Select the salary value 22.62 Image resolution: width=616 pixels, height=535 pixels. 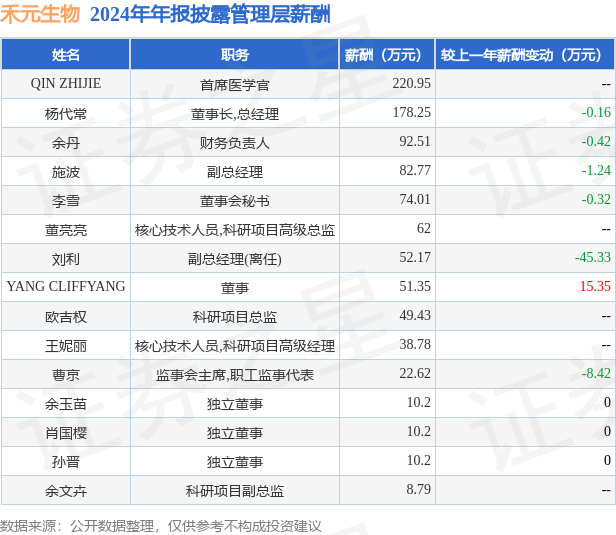pos(415,374)
